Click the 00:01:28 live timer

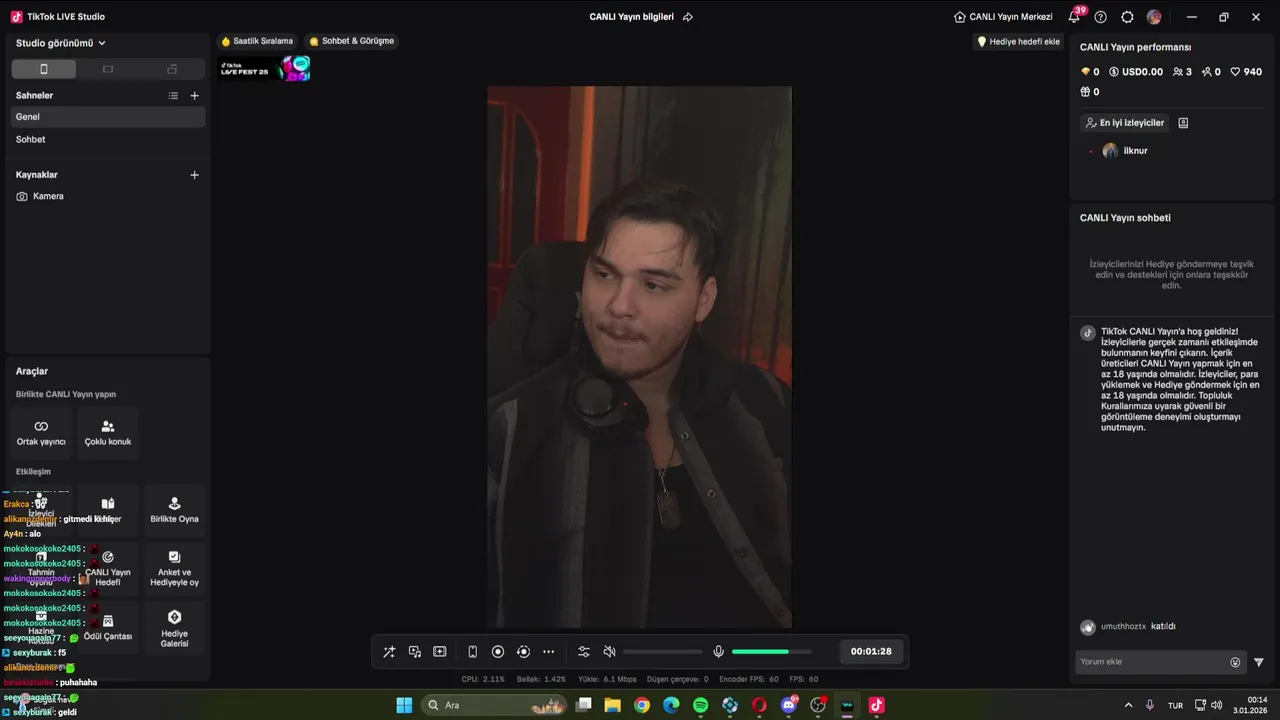(x=871, y=652)
